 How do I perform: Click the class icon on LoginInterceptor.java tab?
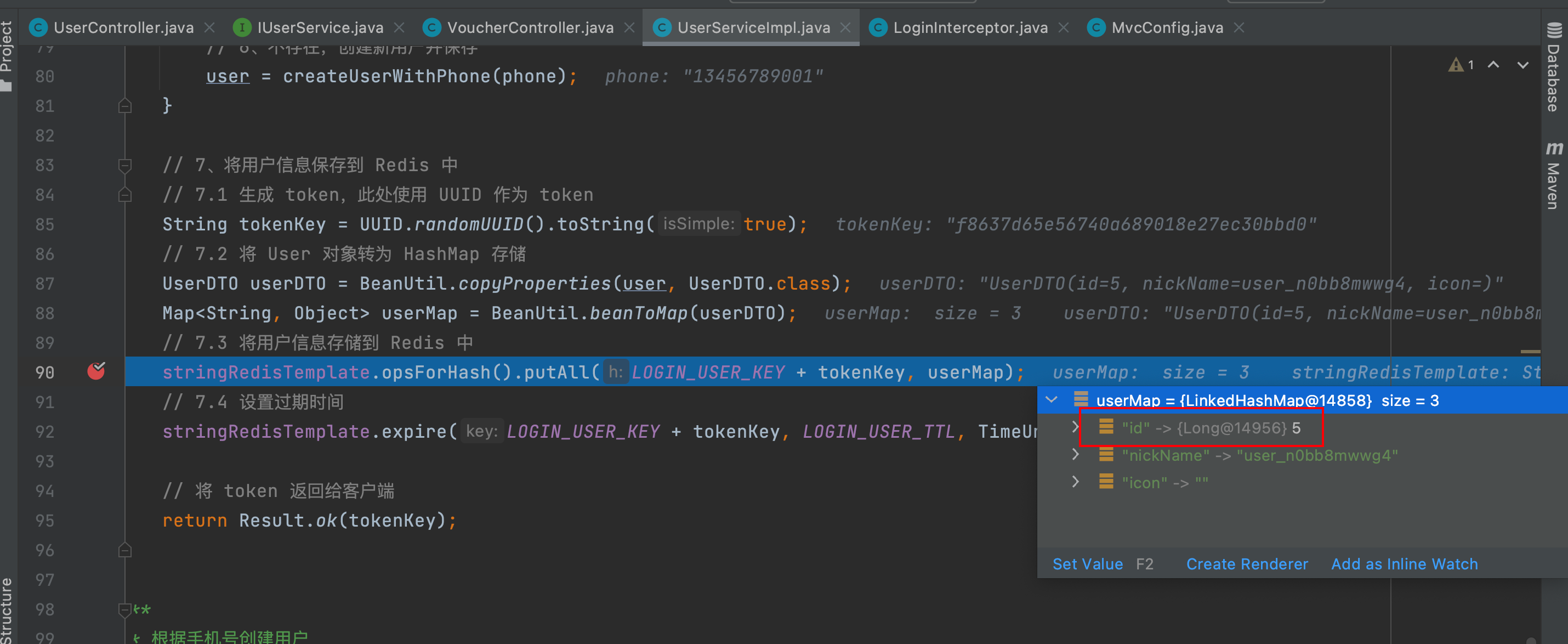pyautogui.click(x=878, y=27)
